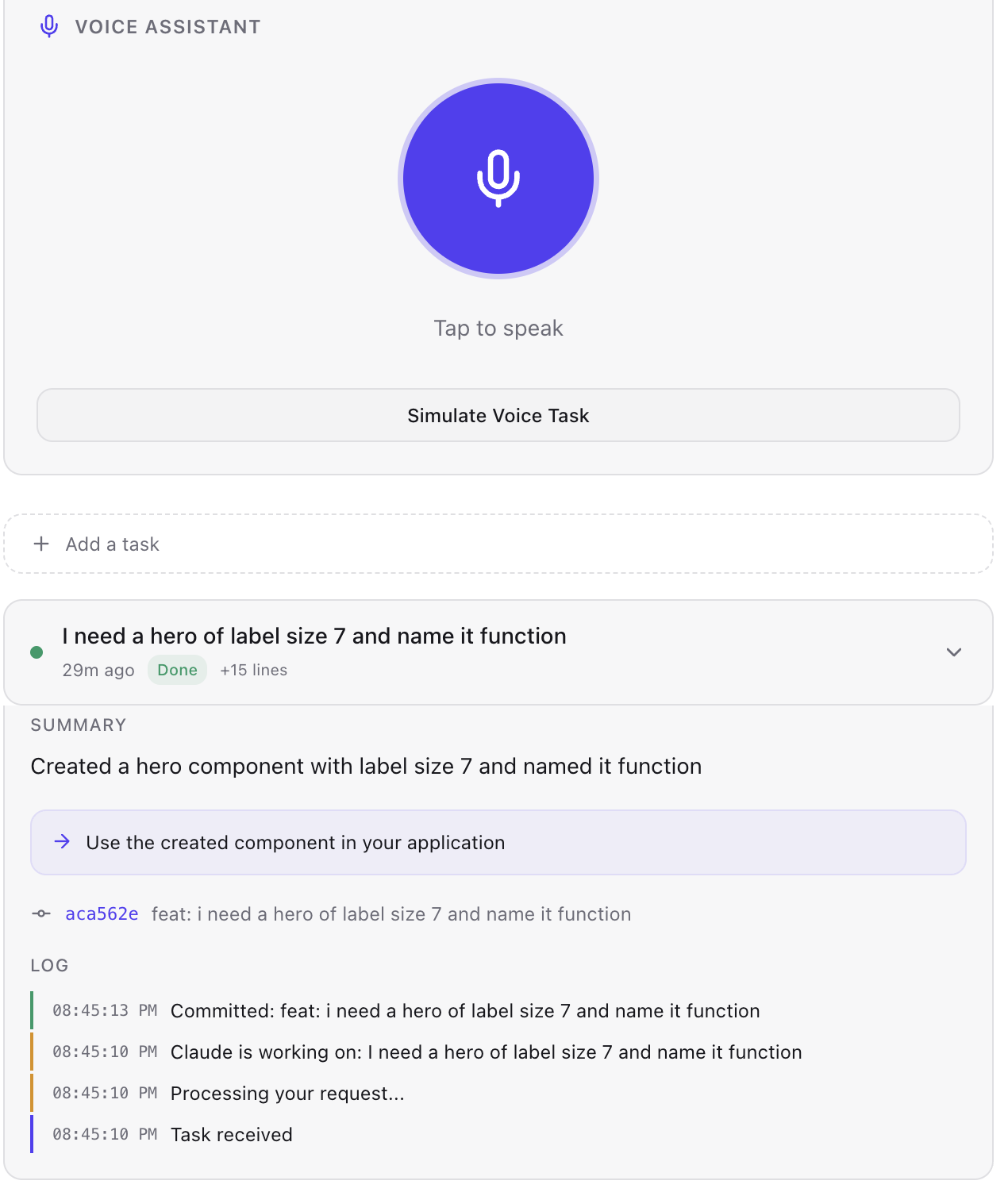Click the task title about hero label size 7
This screenshot has width=1008, height=1192.
pos(314,636)
